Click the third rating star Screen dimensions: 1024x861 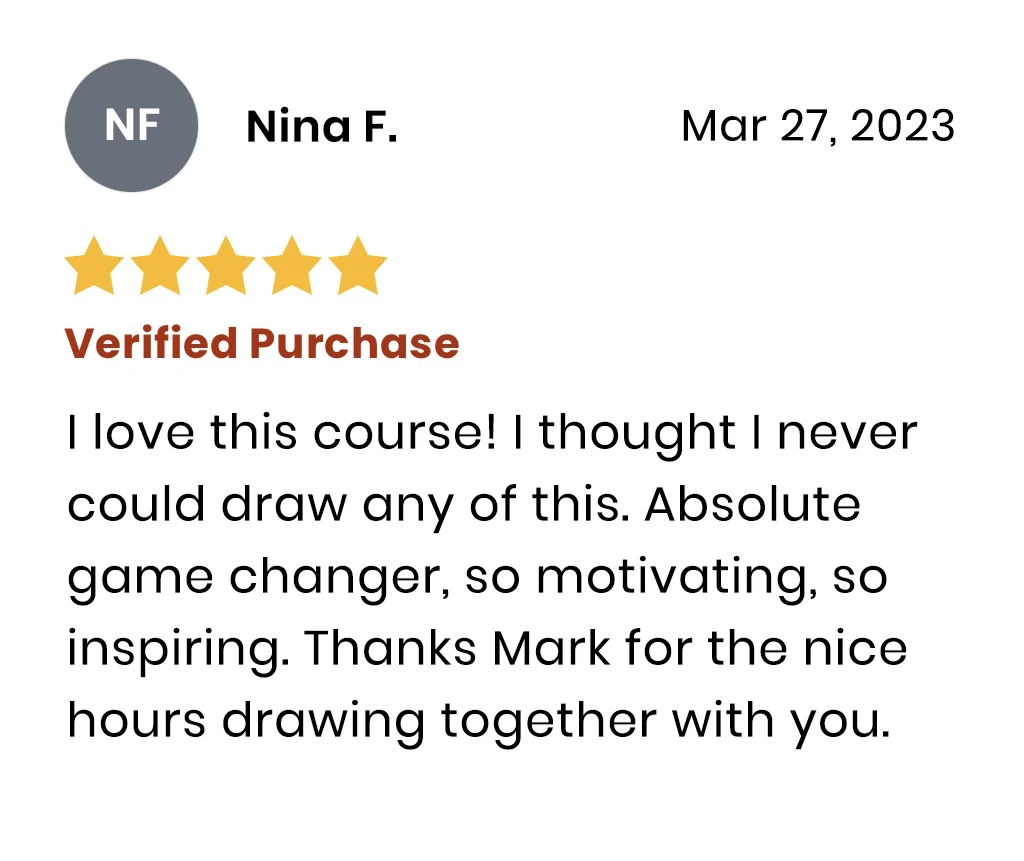coord(226,266)
